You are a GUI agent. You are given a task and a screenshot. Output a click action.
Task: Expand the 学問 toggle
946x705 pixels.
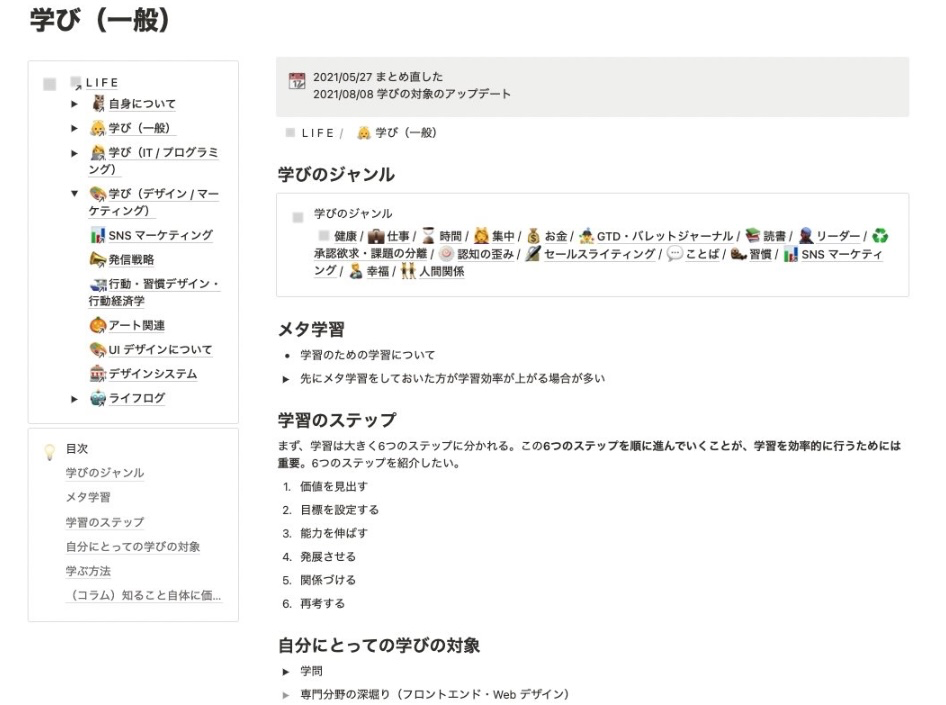(286, 671)
